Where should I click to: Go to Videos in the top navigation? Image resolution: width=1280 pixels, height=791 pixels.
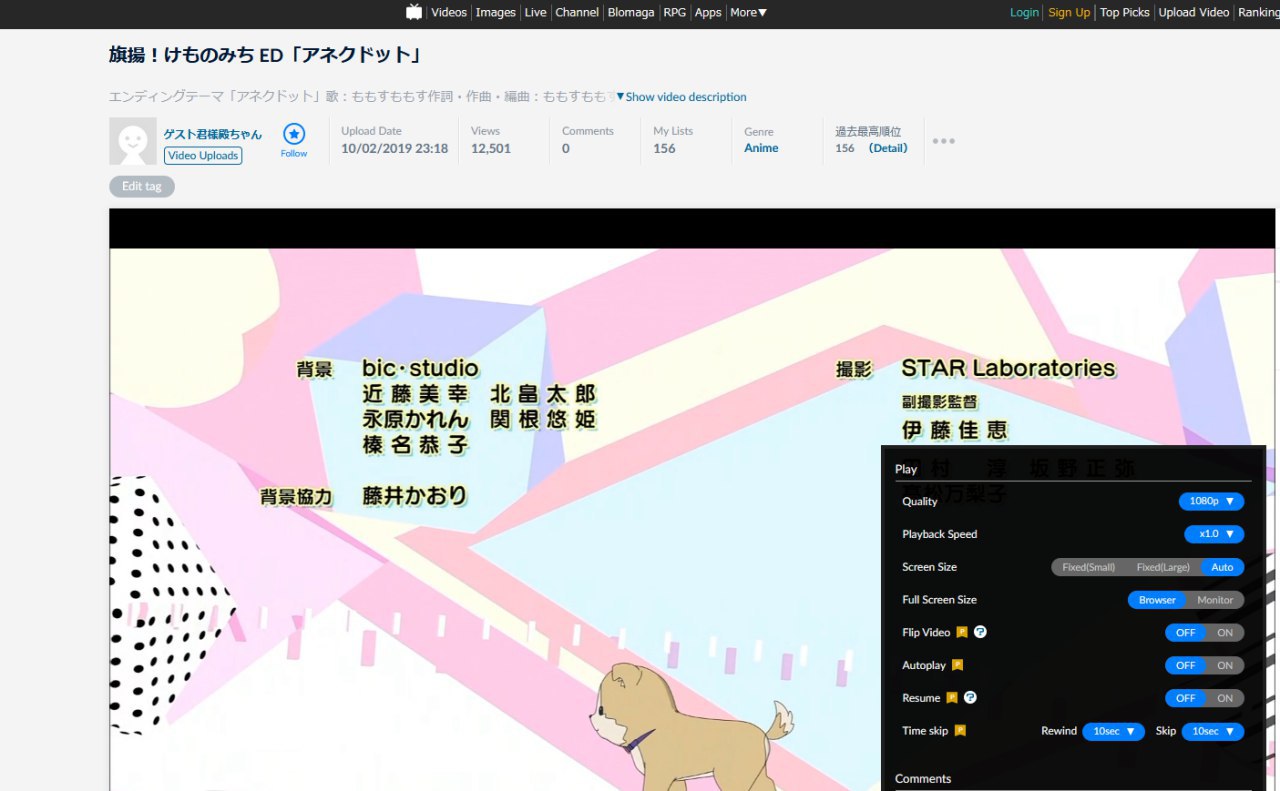click(x=449, y=12)
